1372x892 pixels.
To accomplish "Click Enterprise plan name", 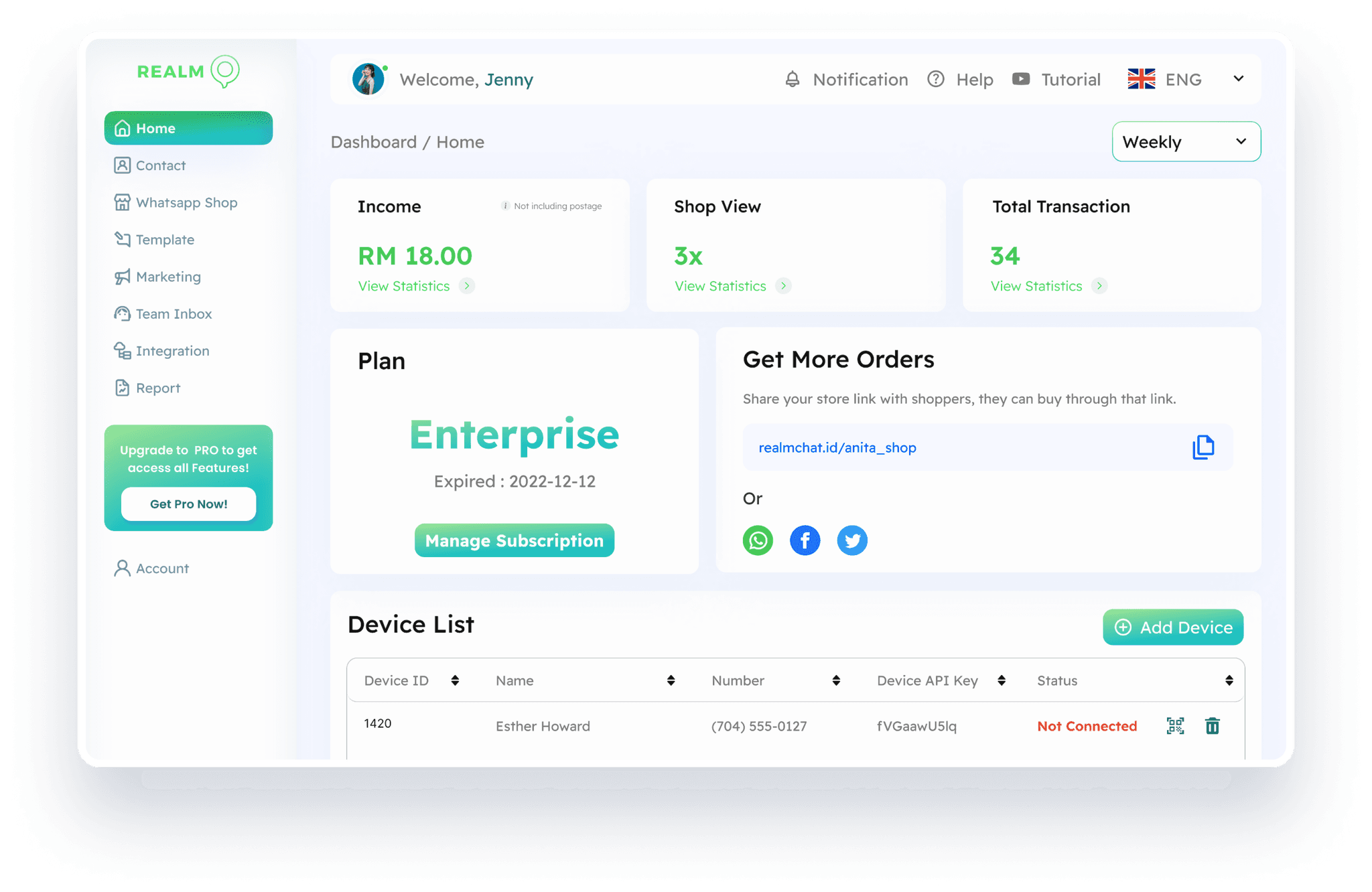I will pyautogui.click(x=514, y=435).
